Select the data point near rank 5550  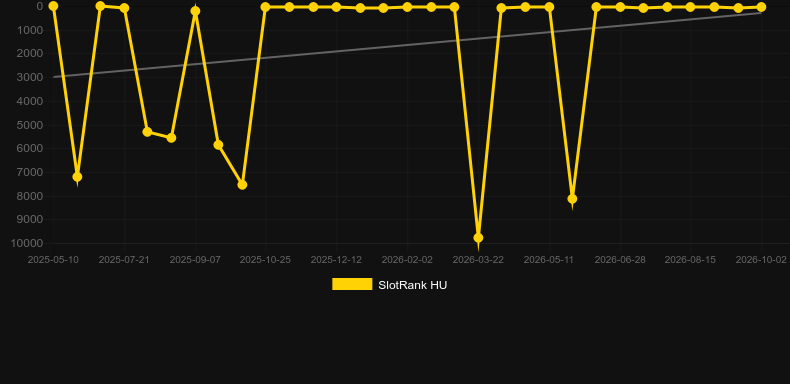[171, 138]
